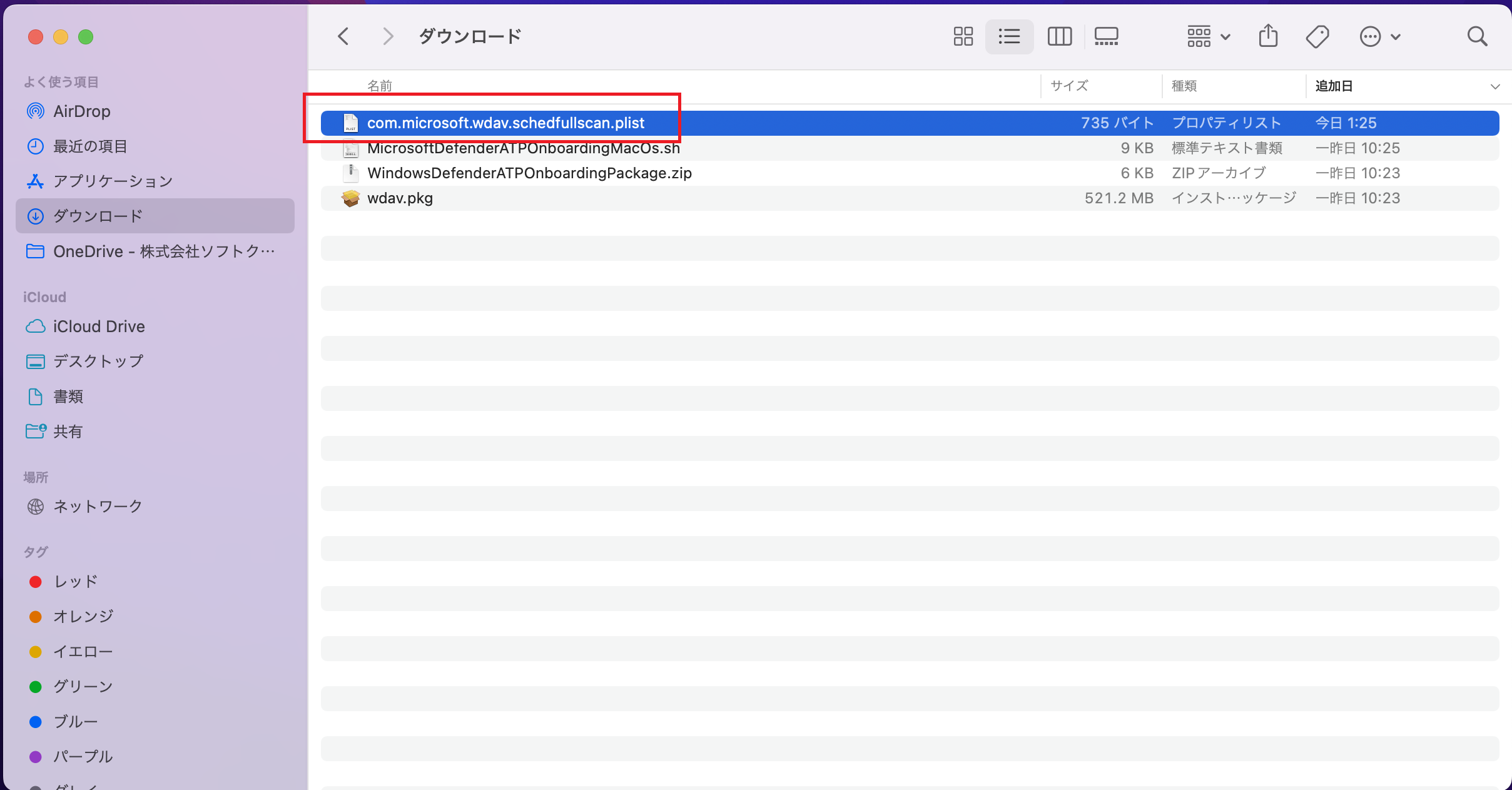Image resolution: width=1512 pixels, height=790 pixels.
Task: Open share options for selected file
Action: click(x=1268, y=36)
